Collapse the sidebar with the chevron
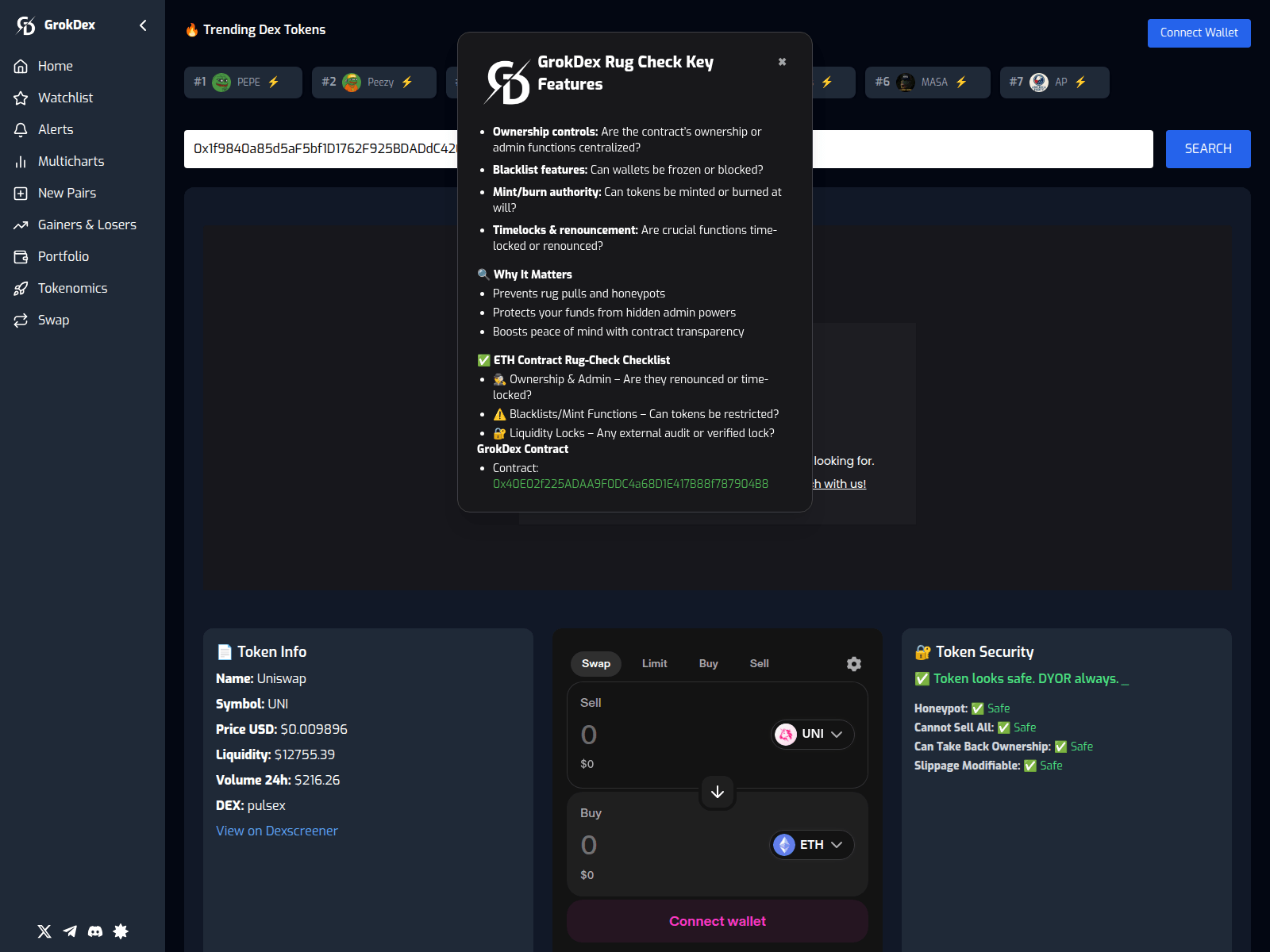This screenshot has width=1270, height=952. [x=143, y=25]
